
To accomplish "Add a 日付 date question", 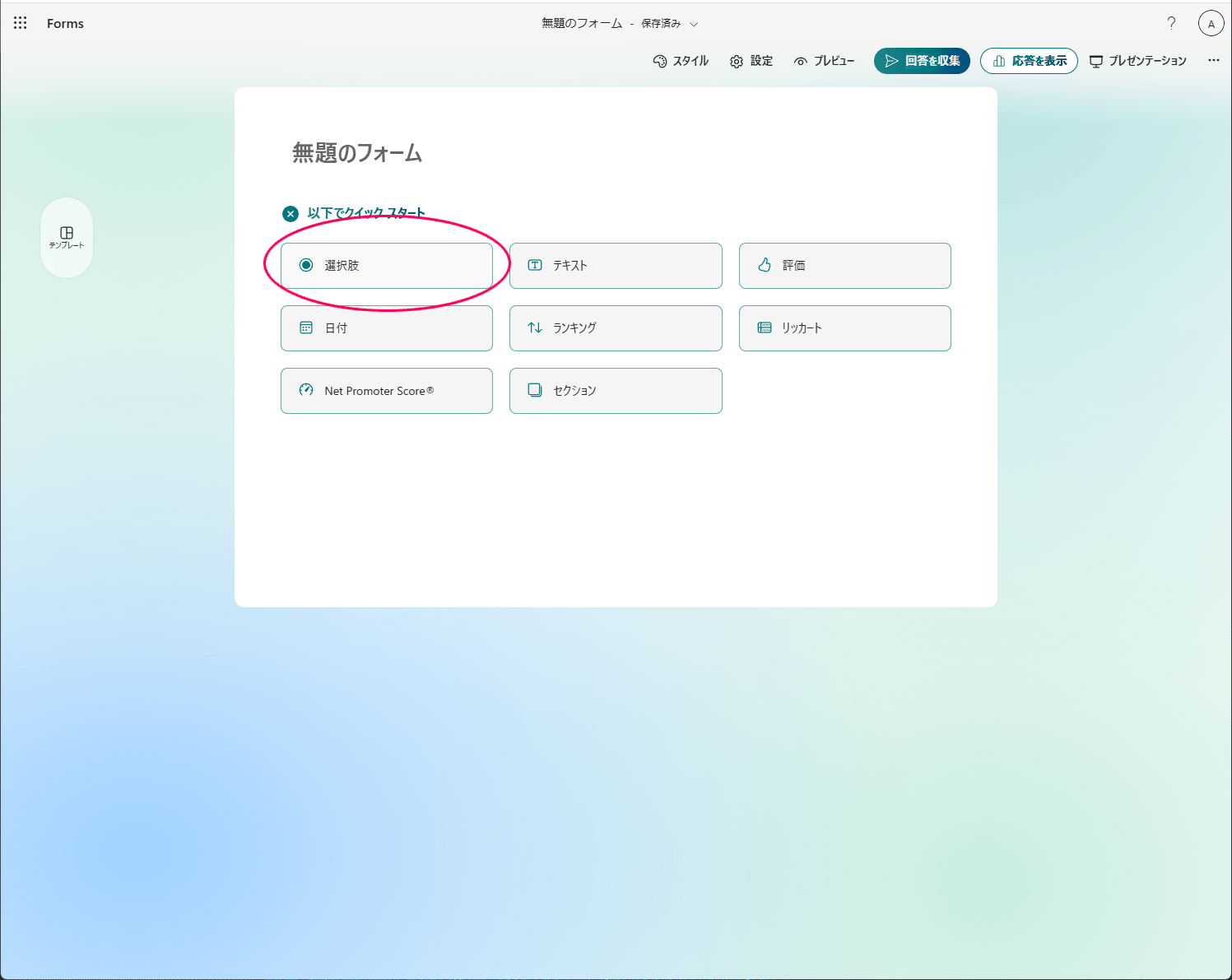I will (x=386, y=327).
